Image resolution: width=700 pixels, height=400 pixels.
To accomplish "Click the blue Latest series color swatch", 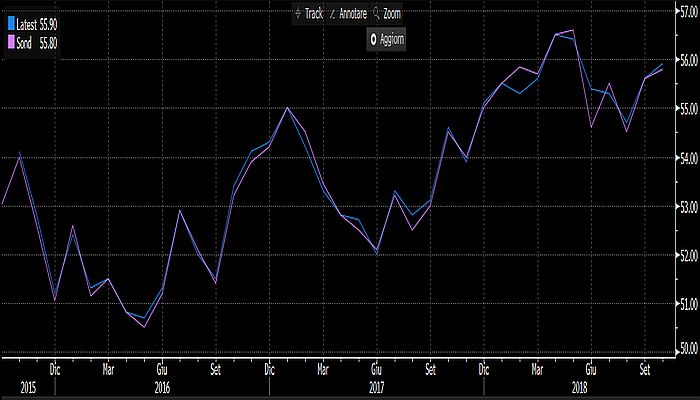I will [x=10, y=22].
